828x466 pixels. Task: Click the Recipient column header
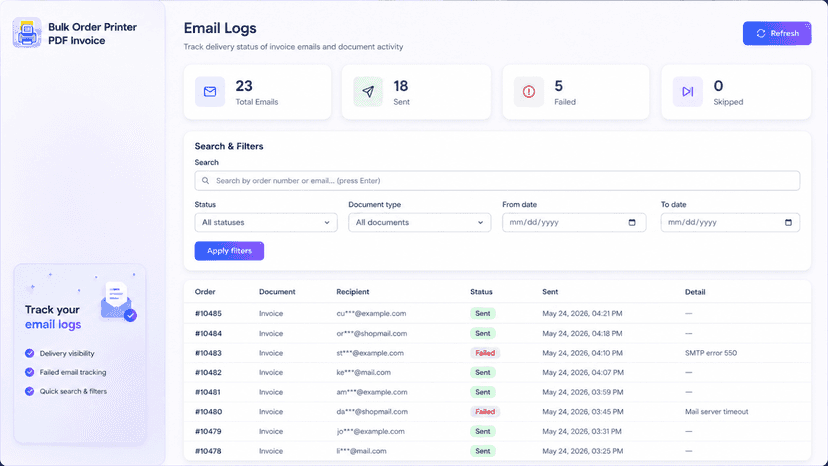click(353, 292)
